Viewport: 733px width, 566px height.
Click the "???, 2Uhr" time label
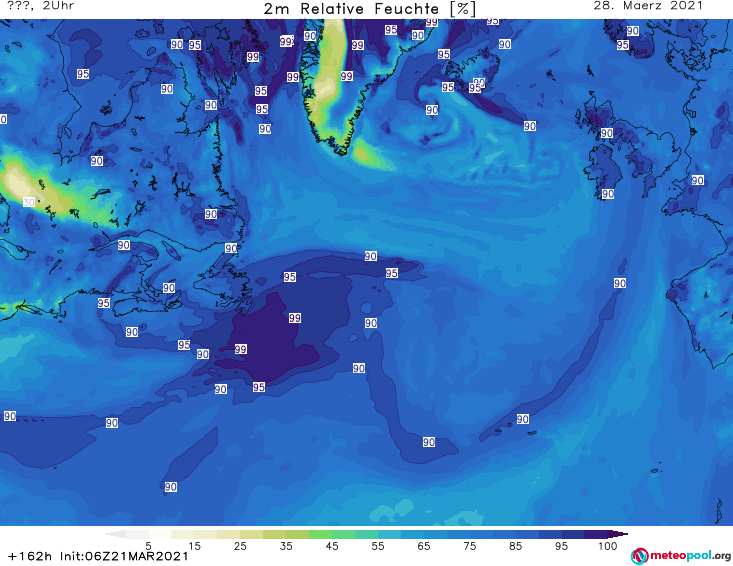pyautogui.click(x=41, y=6)
